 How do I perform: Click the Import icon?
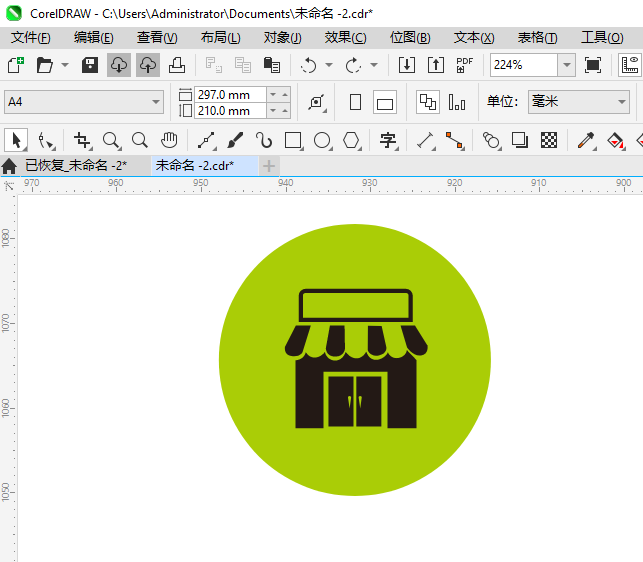(x=407, y=65)
